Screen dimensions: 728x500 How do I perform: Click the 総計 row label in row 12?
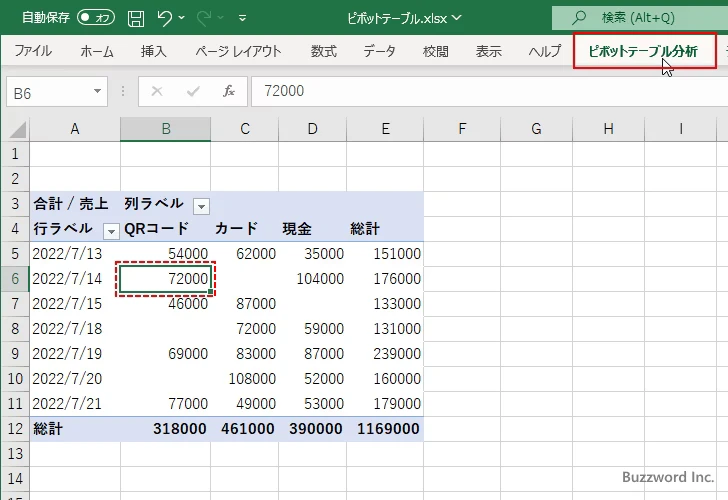pos(75,429)
